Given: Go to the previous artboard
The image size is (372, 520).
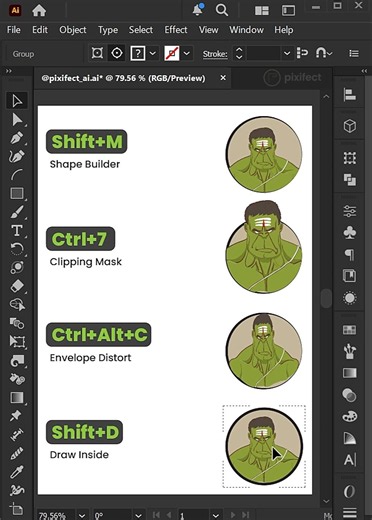Looking at the screenshot, I should 169,515.
